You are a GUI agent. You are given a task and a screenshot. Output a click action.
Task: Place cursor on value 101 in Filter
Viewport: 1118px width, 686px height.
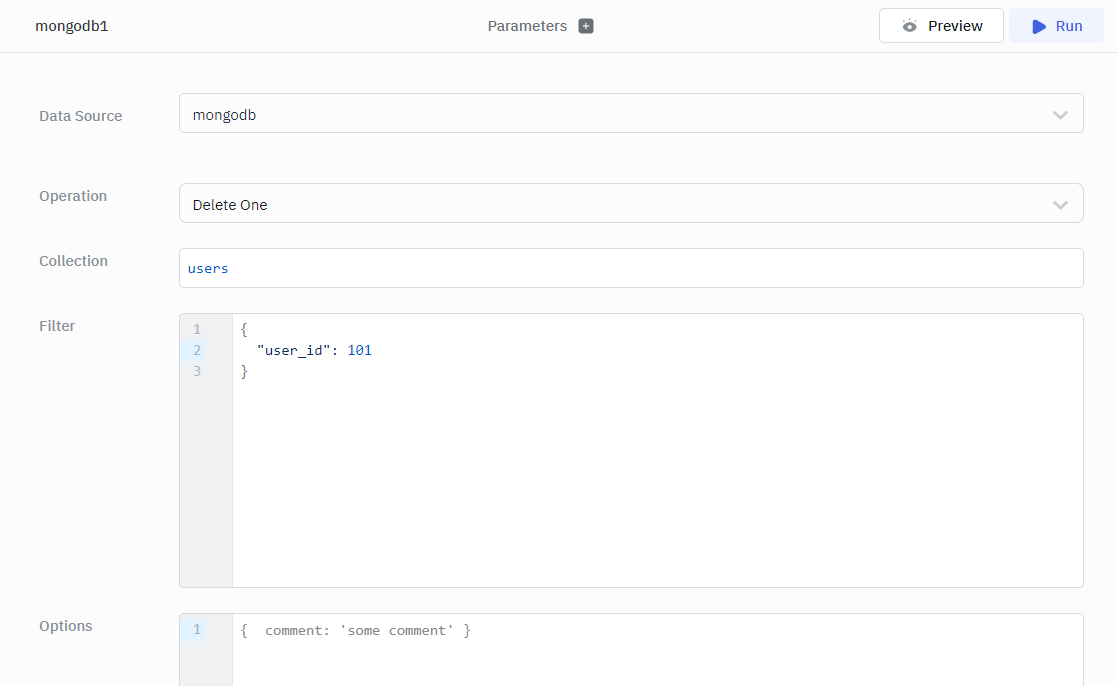pyautogui.click(x=359, y=350)
